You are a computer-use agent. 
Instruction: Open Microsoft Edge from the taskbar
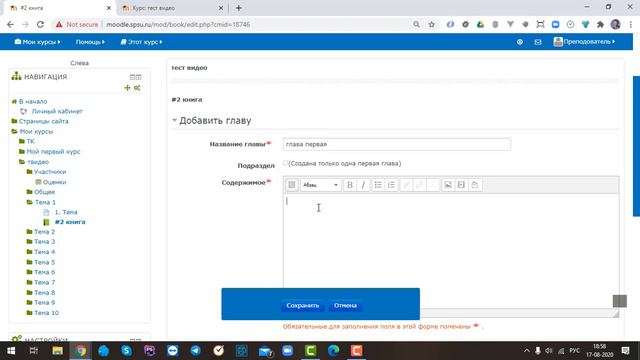pyautogui.click(x=333, y=351)
